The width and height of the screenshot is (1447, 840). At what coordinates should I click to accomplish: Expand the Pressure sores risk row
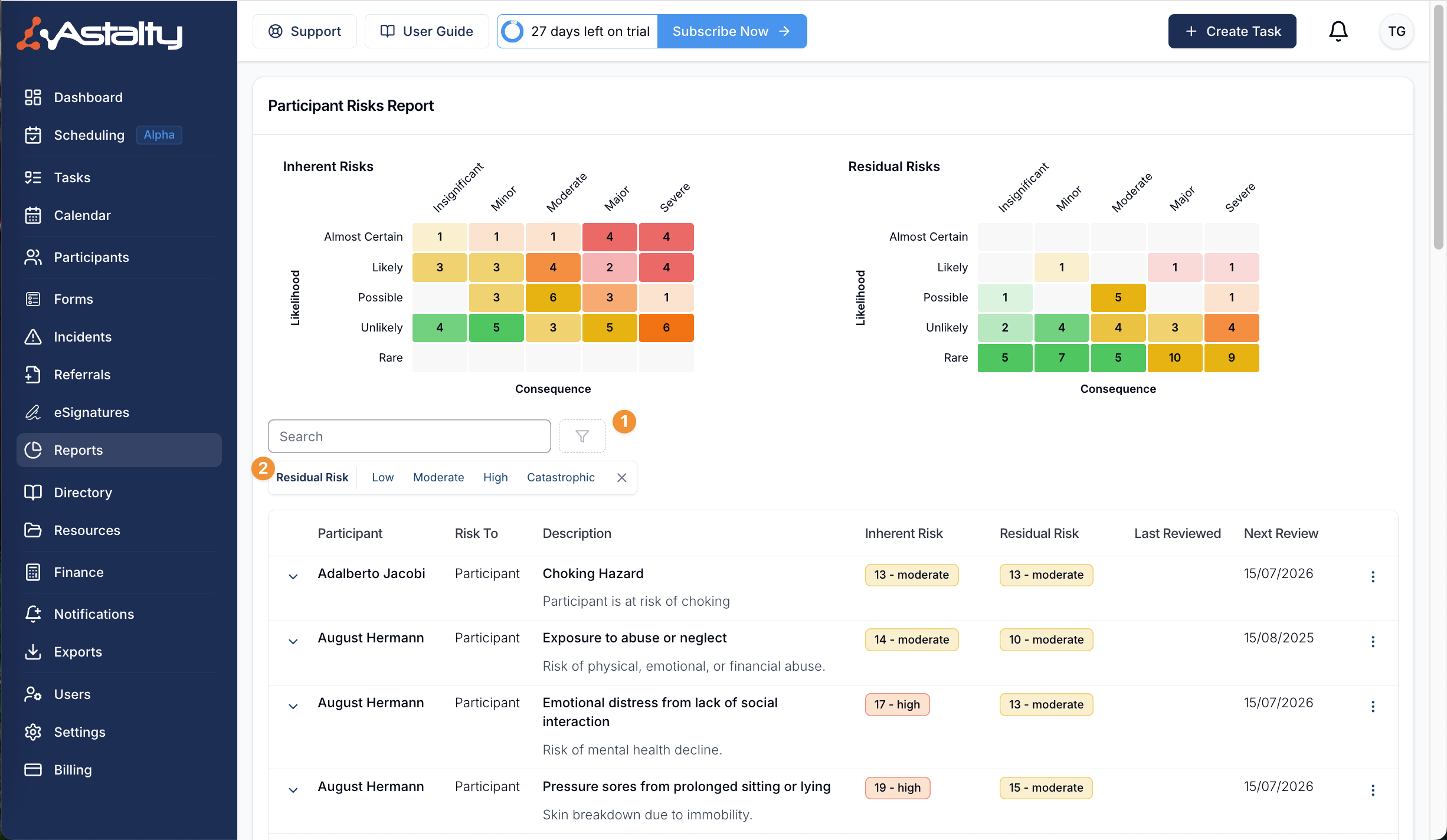tap(293, 790)
